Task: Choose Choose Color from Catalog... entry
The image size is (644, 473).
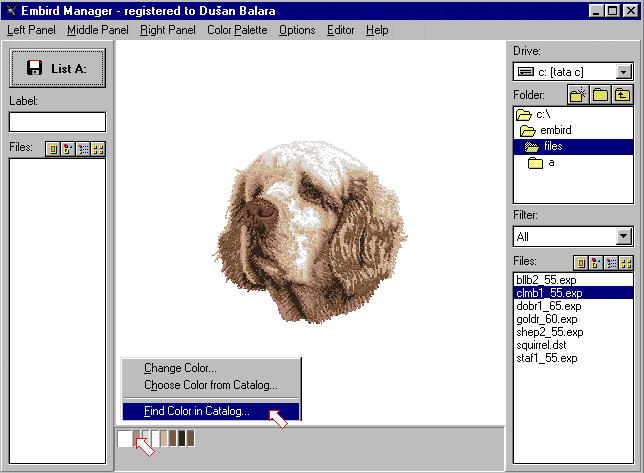Action: pyautogui.click(x=211, y=385)
